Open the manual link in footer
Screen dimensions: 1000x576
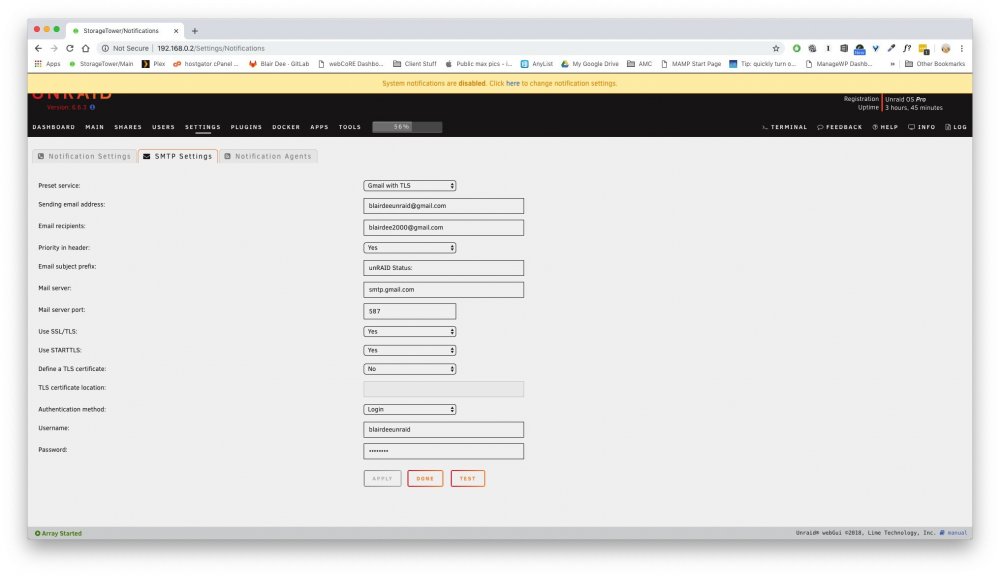[953, 533]
